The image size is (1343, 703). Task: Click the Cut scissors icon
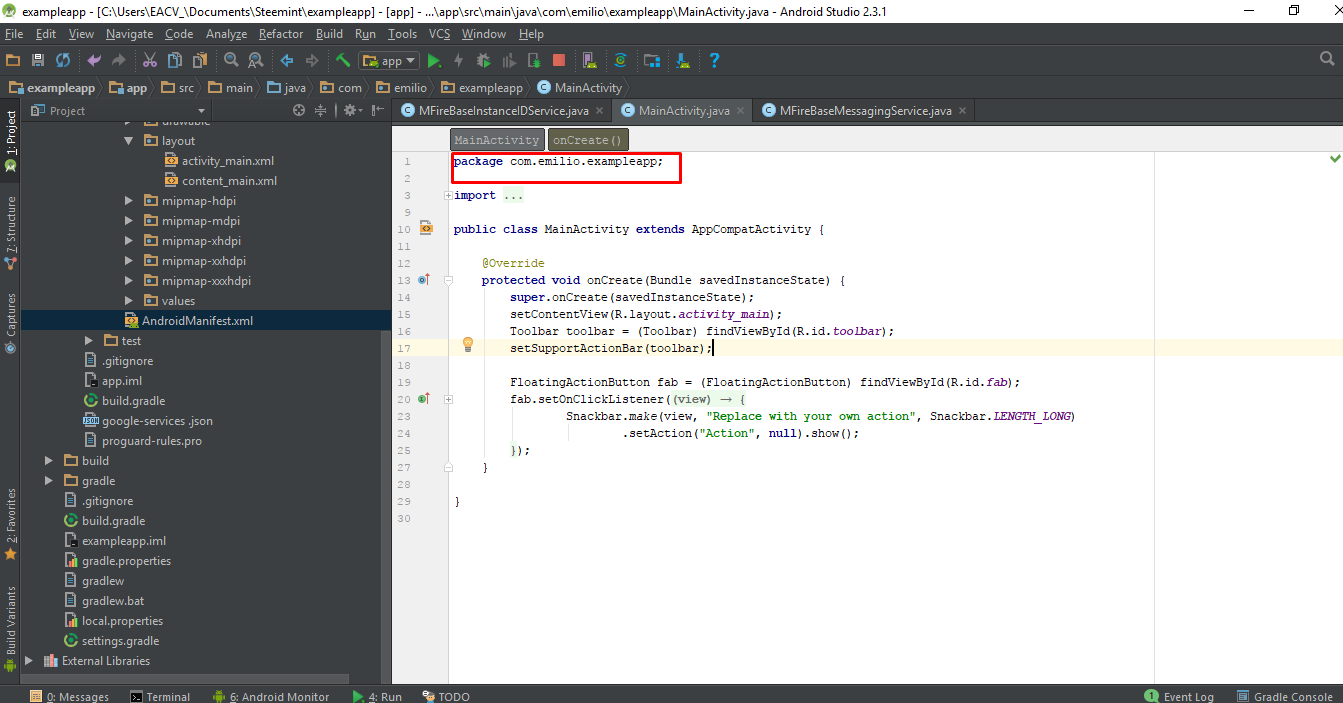150,61
